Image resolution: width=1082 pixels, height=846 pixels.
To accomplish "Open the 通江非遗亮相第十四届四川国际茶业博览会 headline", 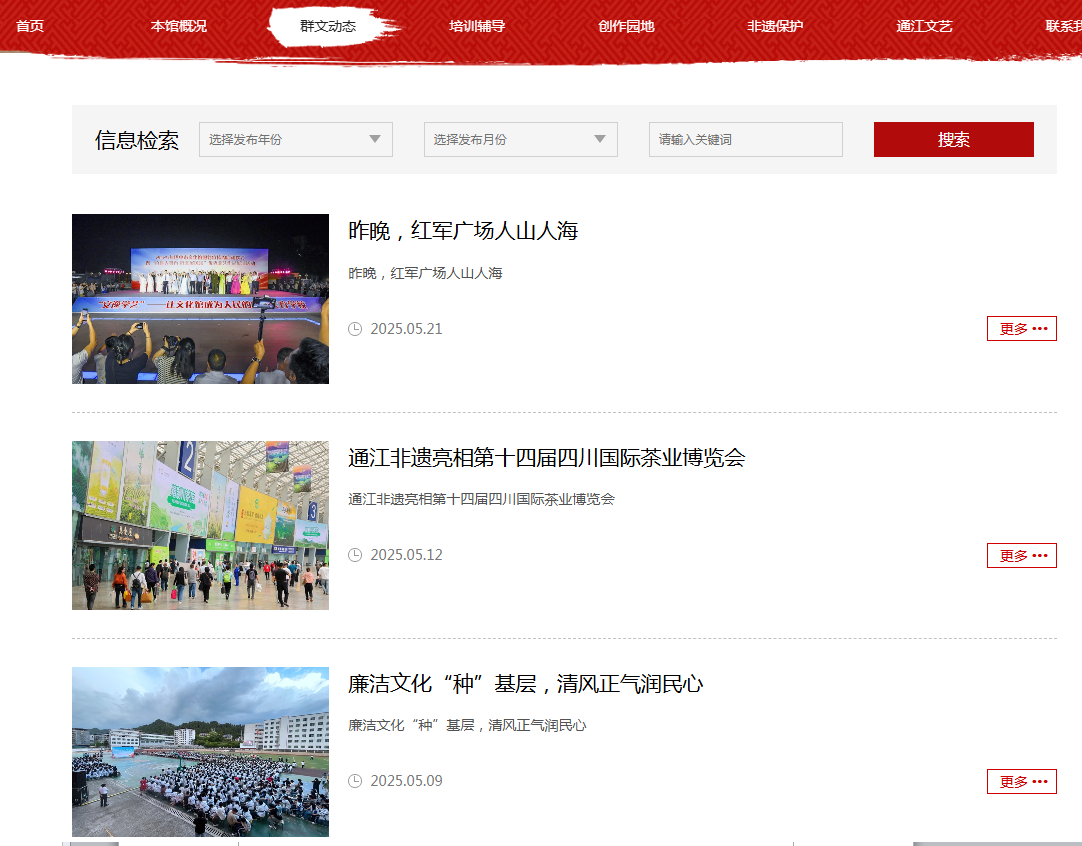I will [x=546, y=458].
